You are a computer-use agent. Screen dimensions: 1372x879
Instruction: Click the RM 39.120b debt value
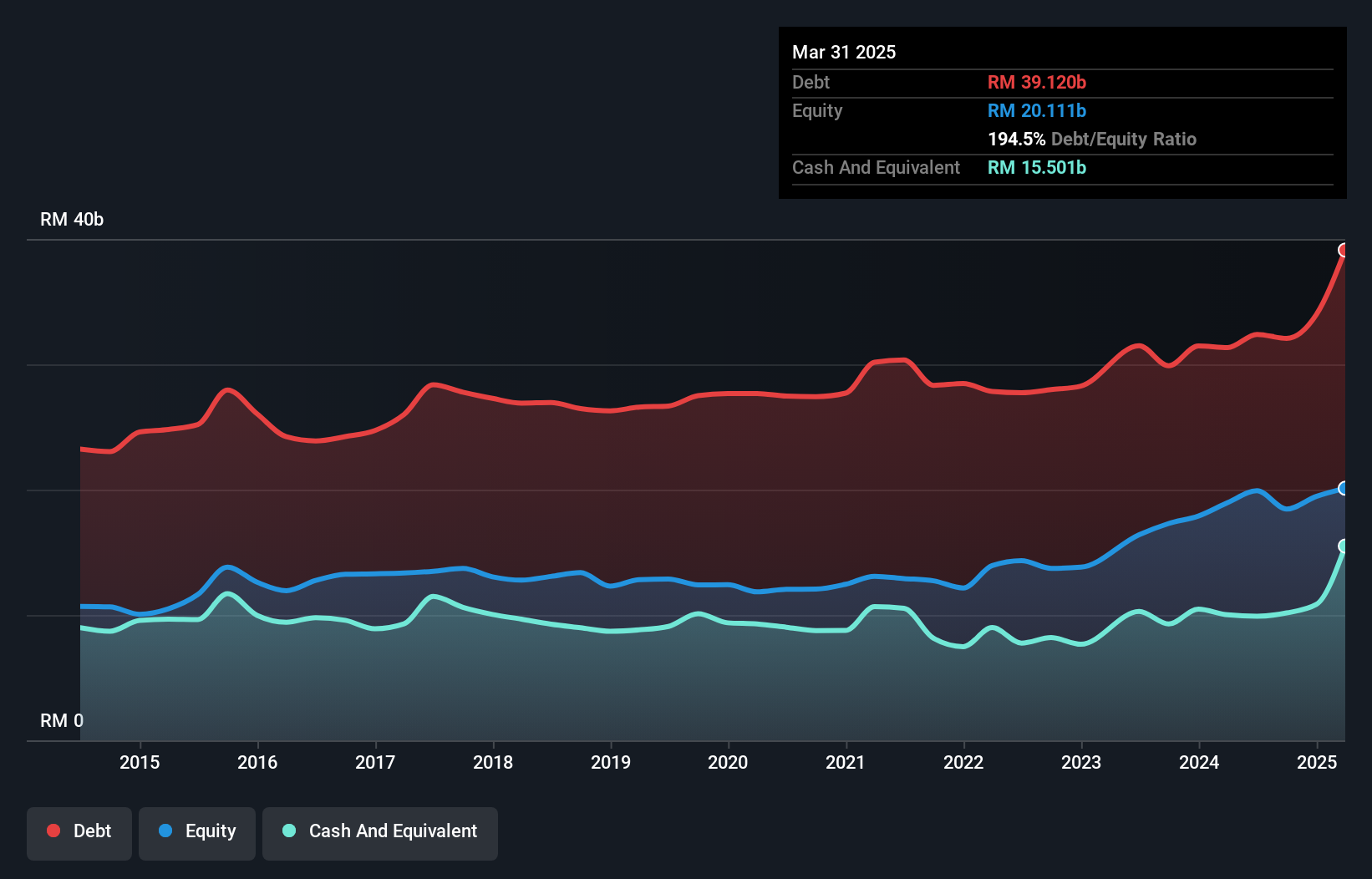click(1037, 82)
